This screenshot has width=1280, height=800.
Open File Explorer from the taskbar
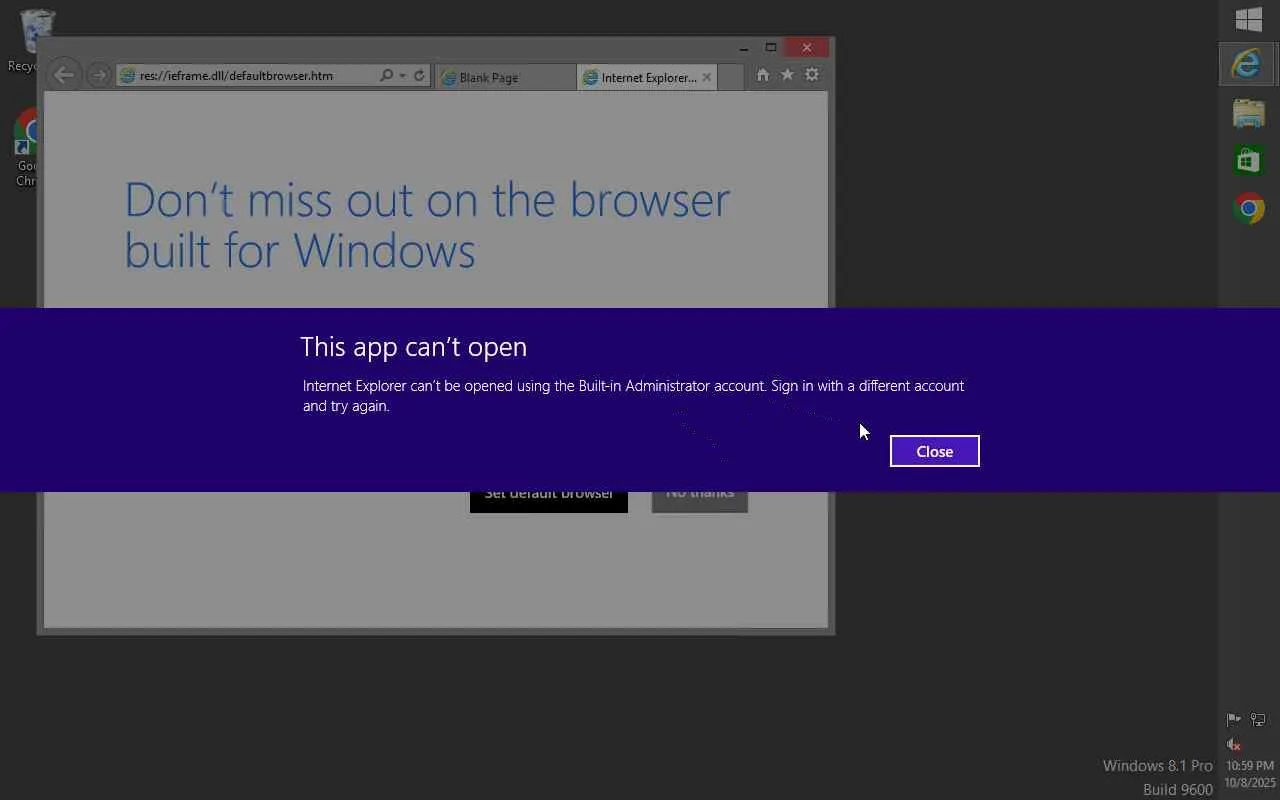pyautogui.click(x=1249, y=112)
